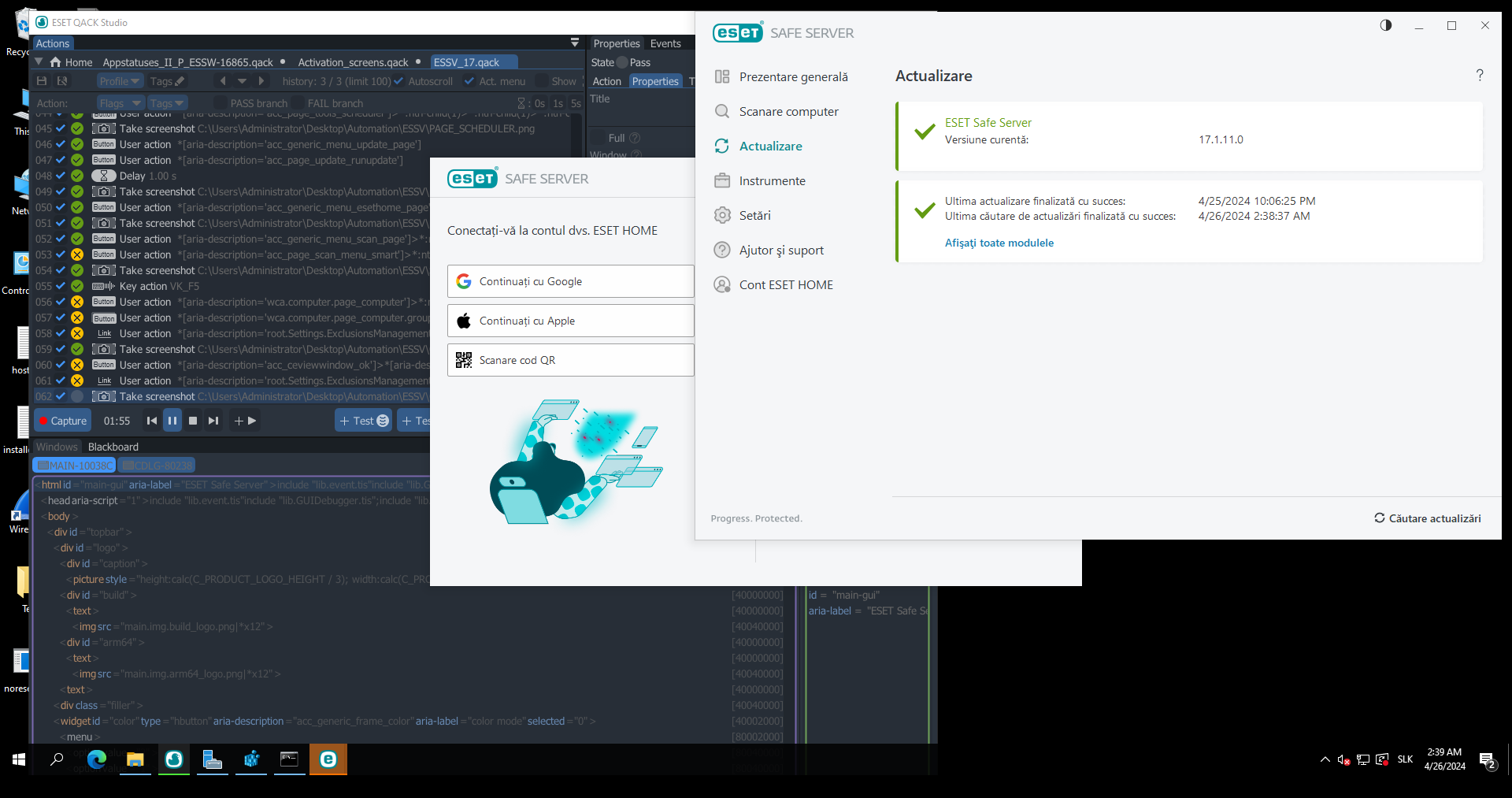Click Căutare actualizări button

(1427, 518)
